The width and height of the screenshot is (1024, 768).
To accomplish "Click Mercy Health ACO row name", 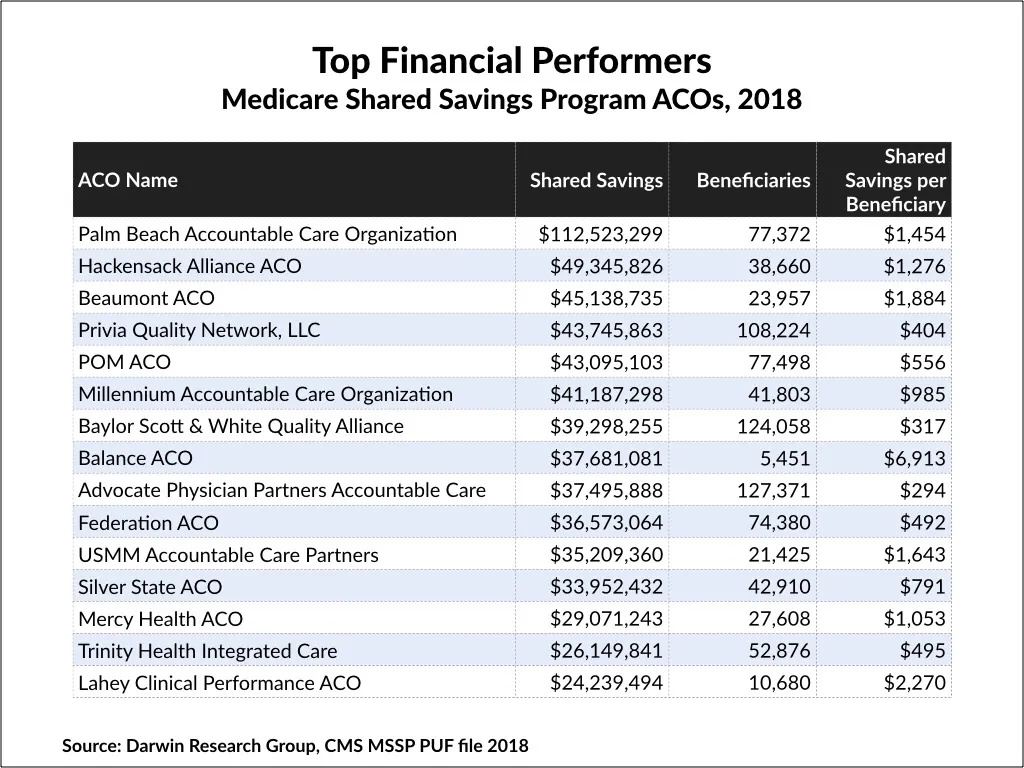I will [161, 619].
